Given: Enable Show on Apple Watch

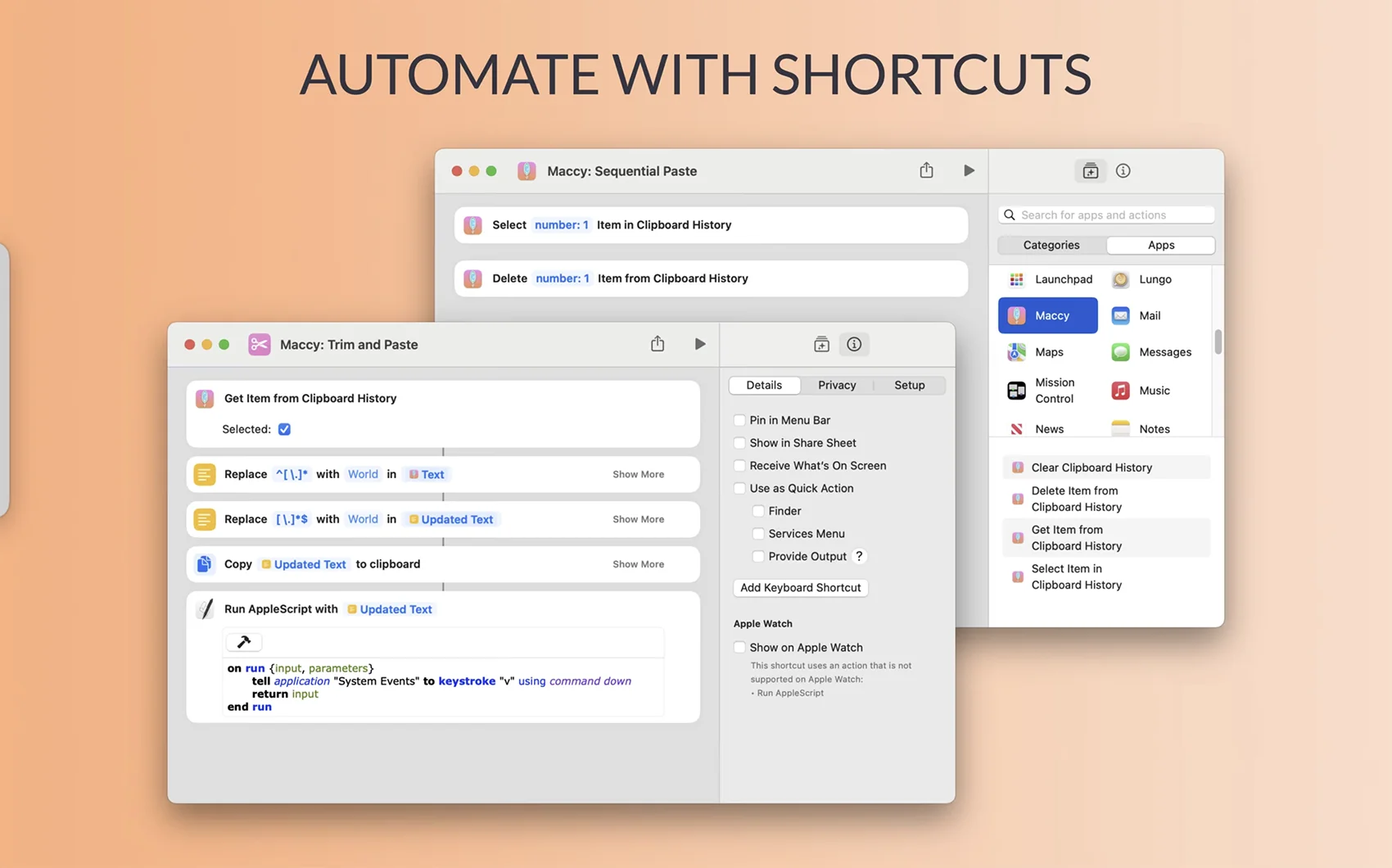Looking at the screenshot, I should [x=739, y=648].
